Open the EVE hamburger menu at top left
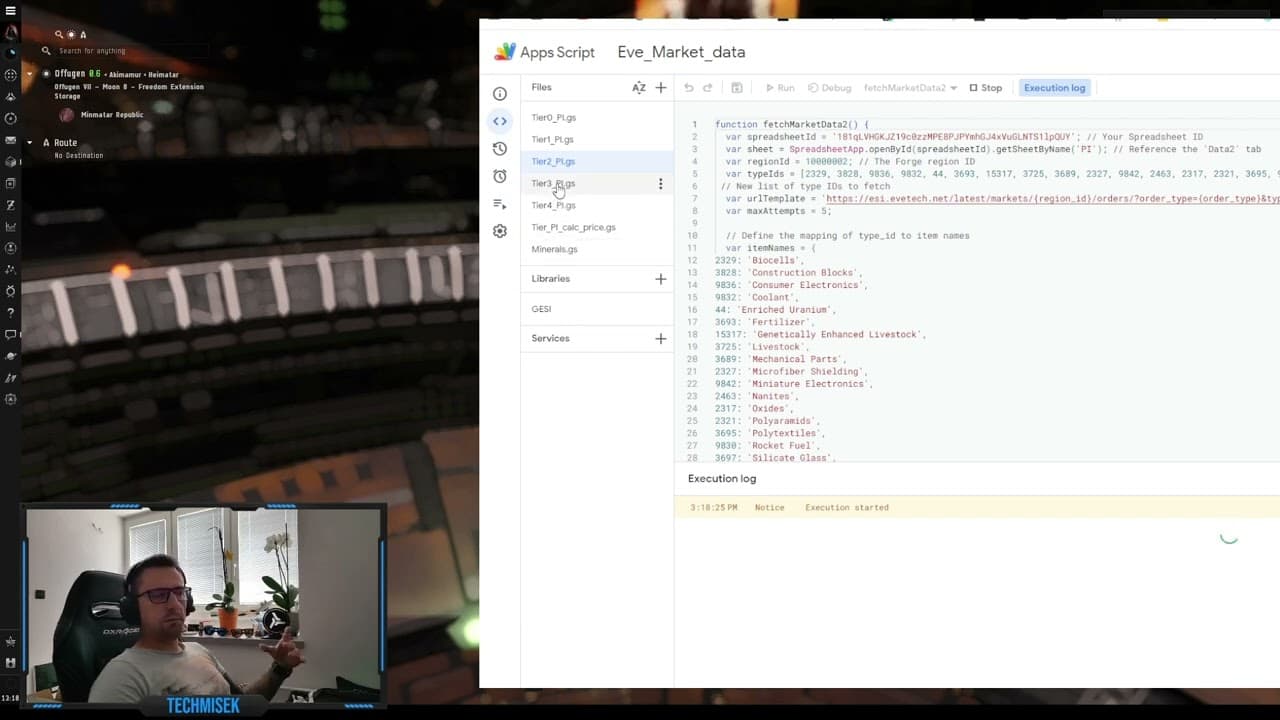This screenshot has height=720, width=1280. click(x=11, y=11)
